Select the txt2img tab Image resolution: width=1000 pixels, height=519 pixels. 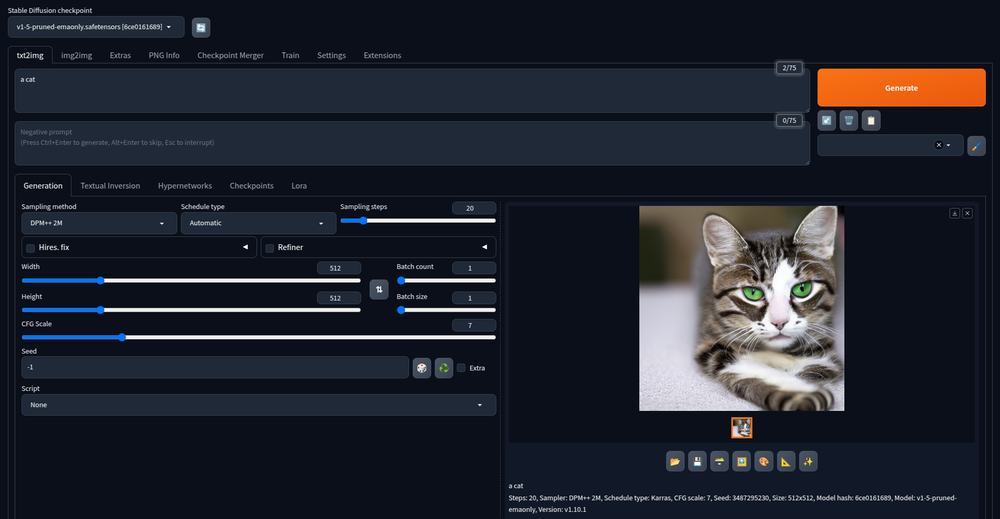30,55
